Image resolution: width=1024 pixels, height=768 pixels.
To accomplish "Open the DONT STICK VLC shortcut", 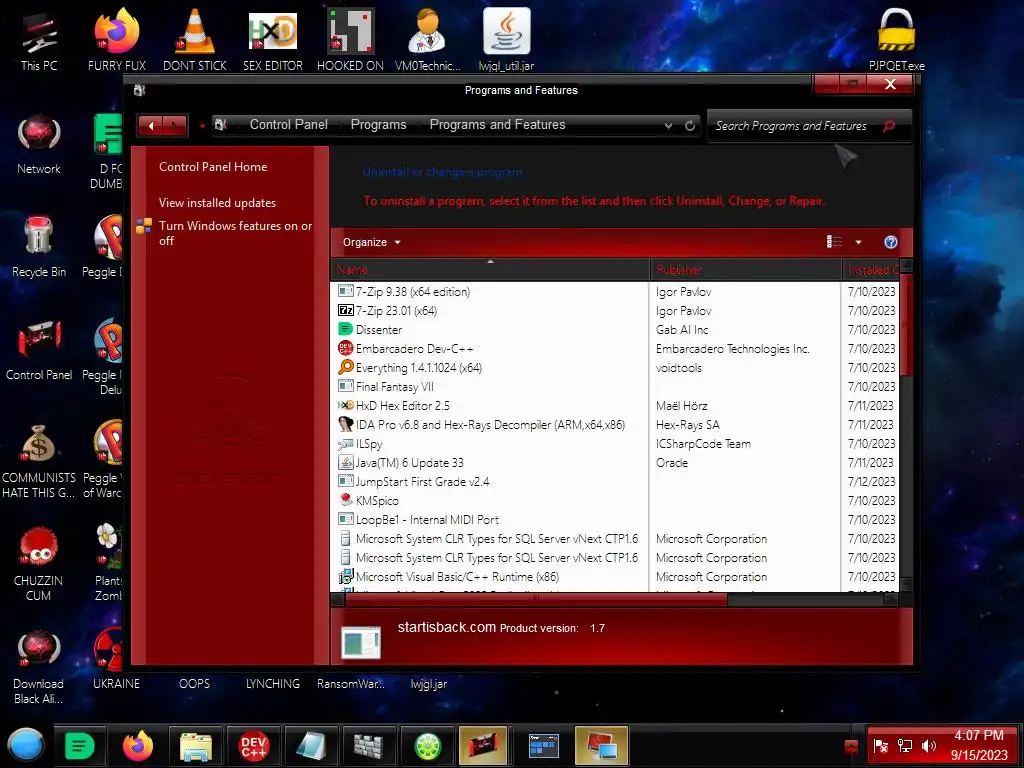I will 195,40.
